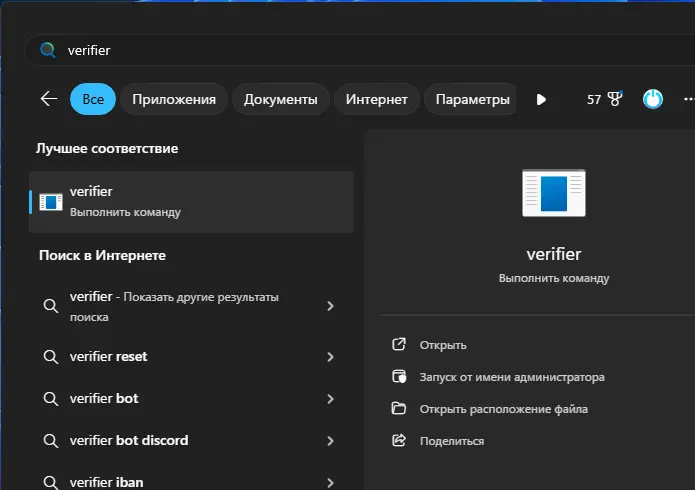Screen dimensions: 695x490
Task: Click the search magnifier in the search box
Action: [x=47, y=50]
